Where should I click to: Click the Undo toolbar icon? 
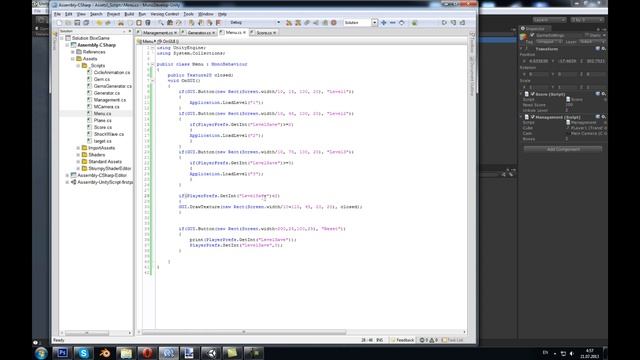pos(99,23)
